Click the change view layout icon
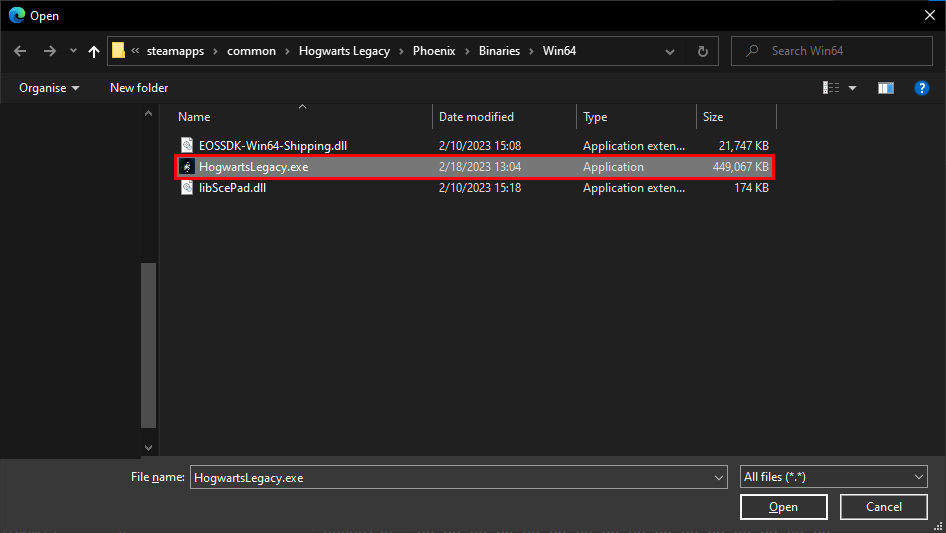The width and height of the screenshot is (946, 533). 832,88
